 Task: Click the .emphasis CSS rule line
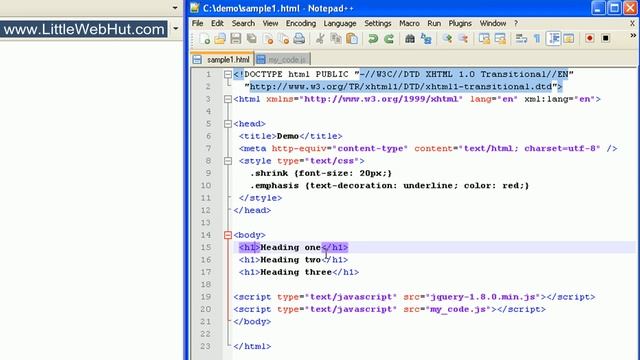(389, 186)
